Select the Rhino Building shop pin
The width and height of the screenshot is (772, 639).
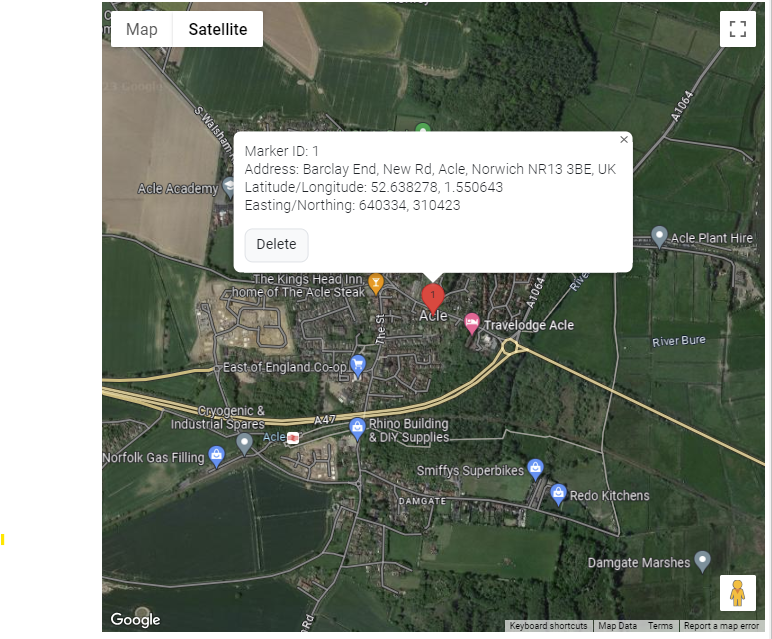pyautogui.click(x=357, y=428)
